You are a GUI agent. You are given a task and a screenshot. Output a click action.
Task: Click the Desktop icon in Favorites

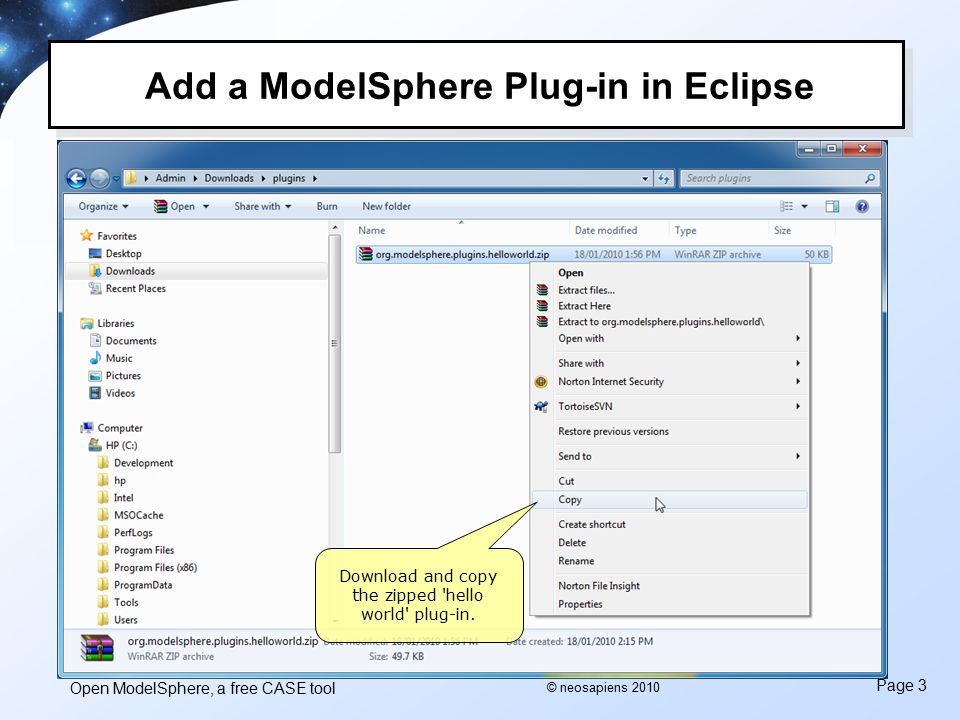coord(95,253)
